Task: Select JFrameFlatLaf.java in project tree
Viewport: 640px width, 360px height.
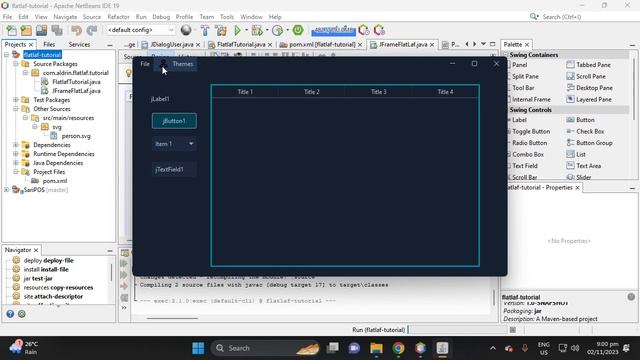Action: tap(76, 91)
